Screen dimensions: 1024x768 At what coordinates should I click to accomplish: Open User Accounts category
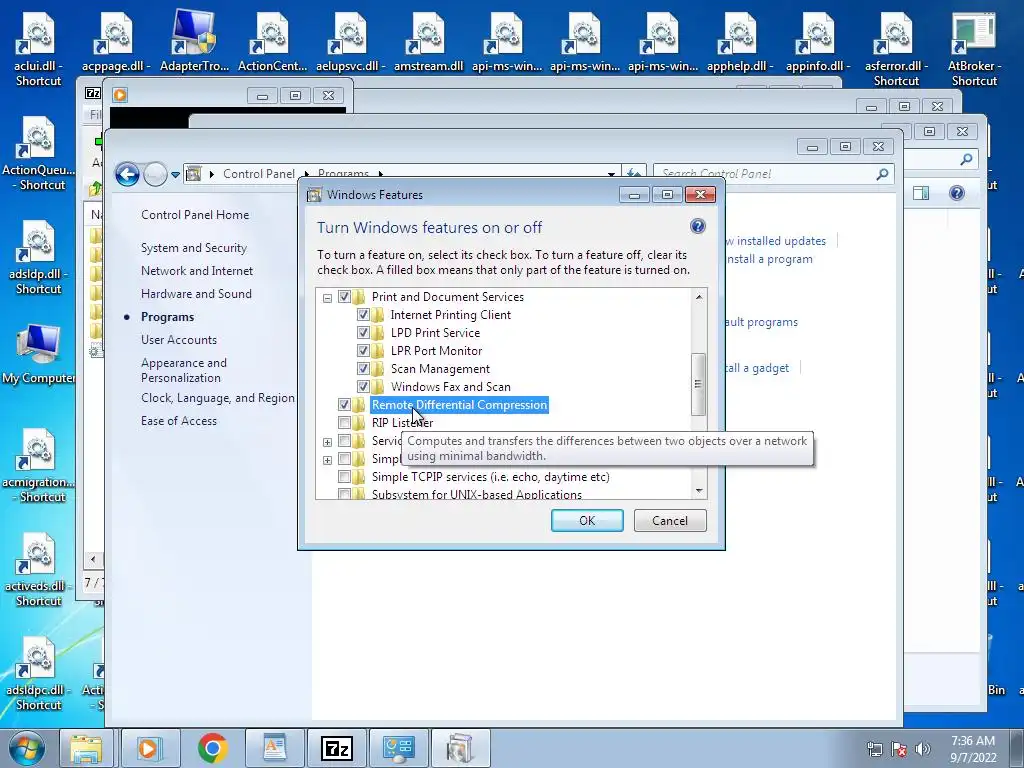179,340
